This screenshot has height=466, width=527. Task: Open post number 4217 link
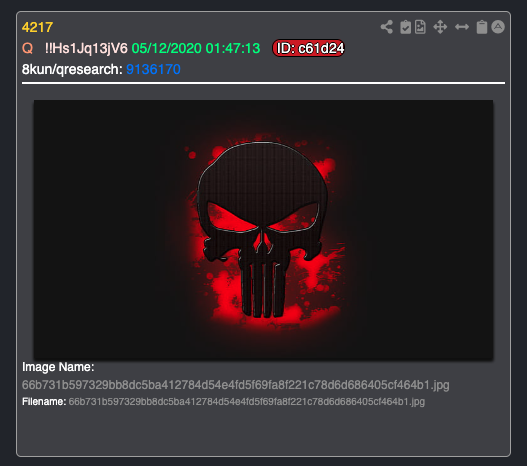coord(37,27)
